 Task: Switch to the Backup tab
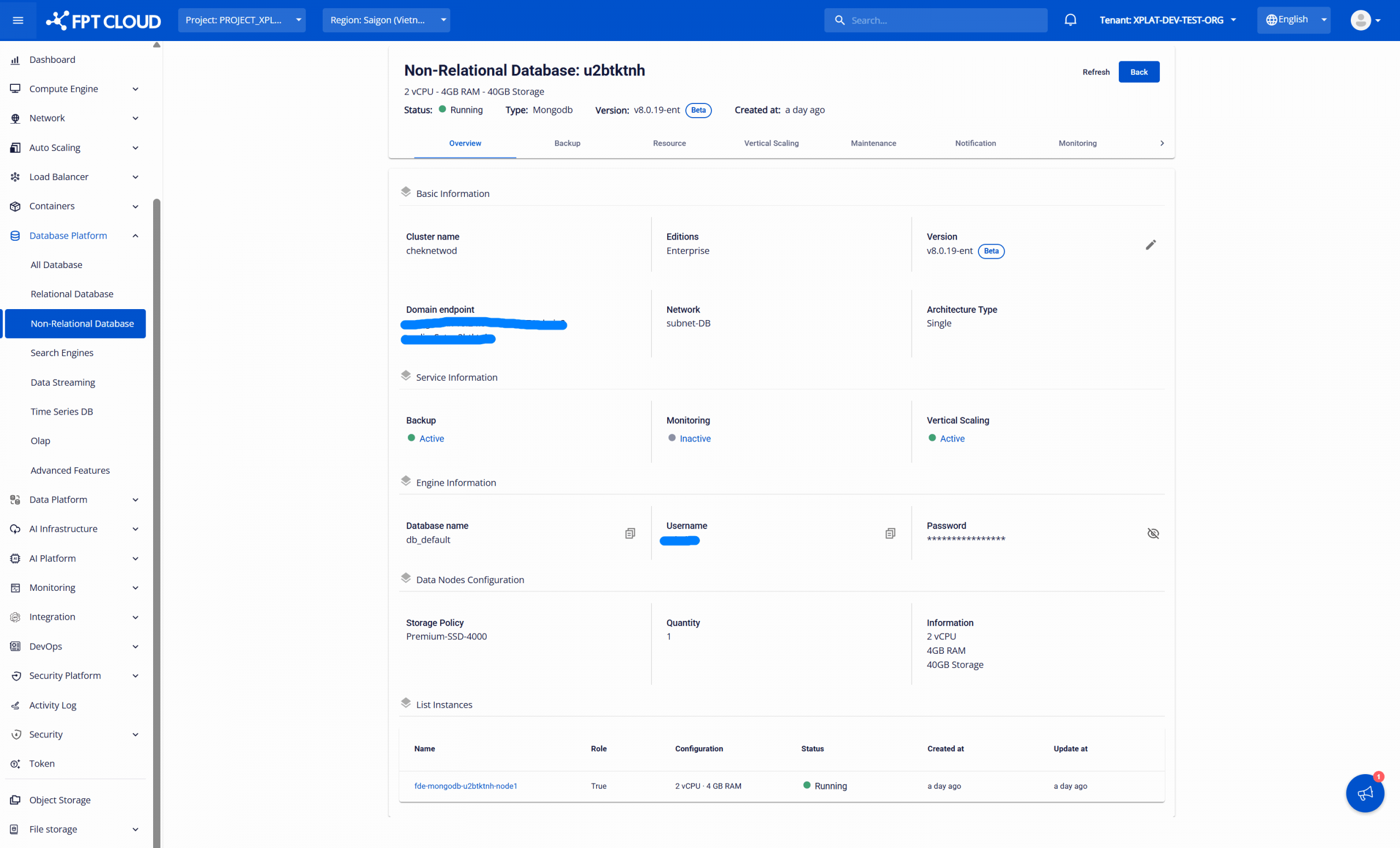pyautogui.click(x=567, y=143)
